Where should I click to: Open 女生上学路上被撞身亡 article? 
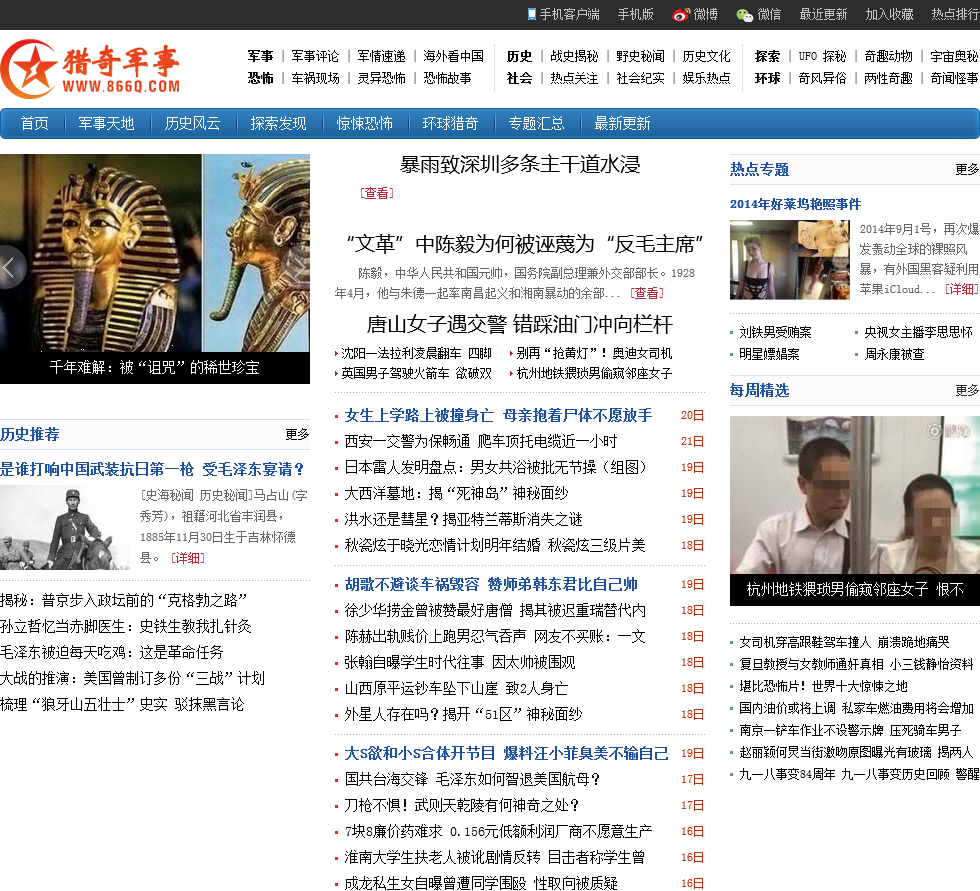point(498,416)
